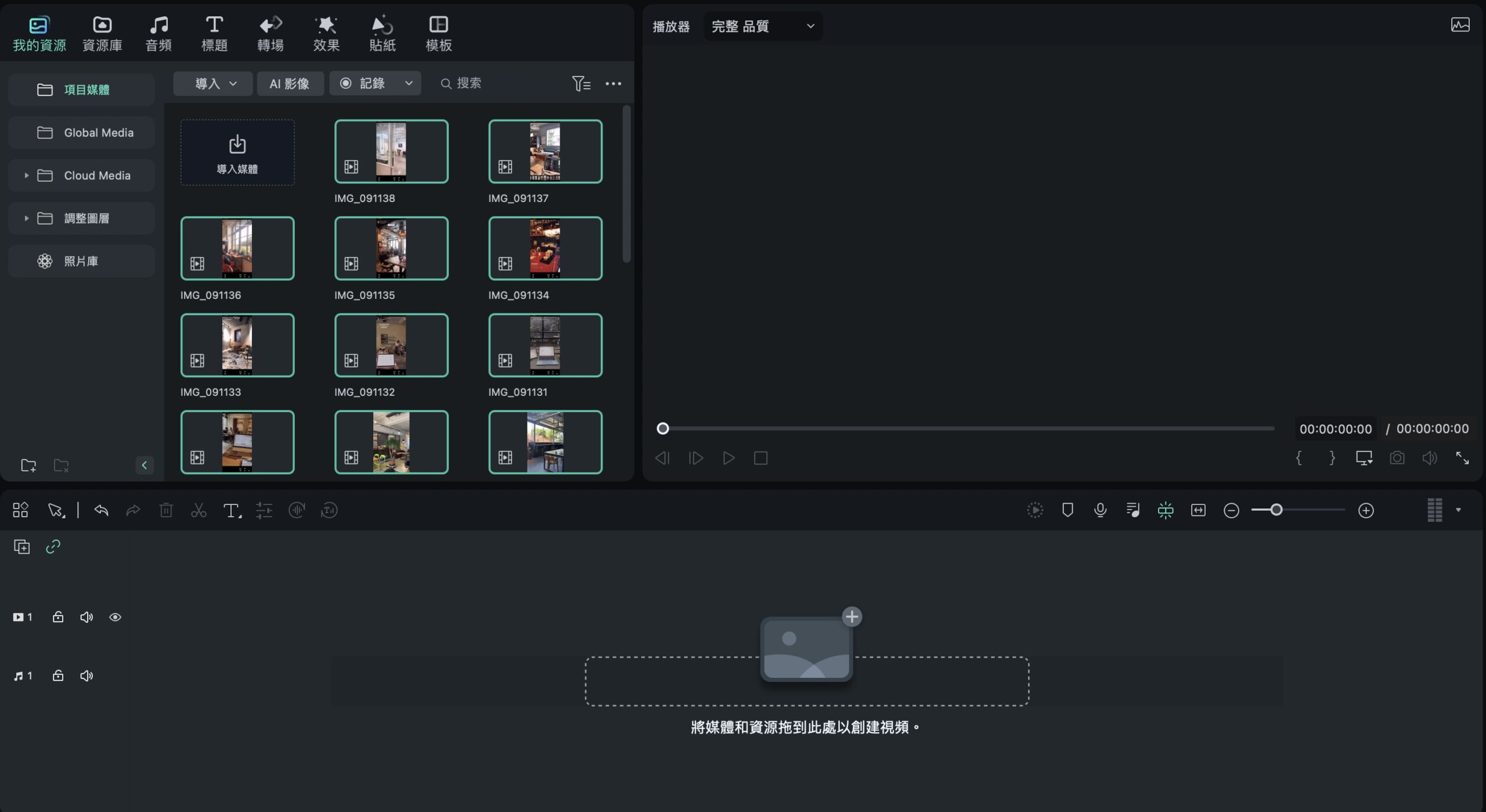Screen dimensions: 1486x812
Task: Mute audio track 1 speaker
Action: [86, 676]
